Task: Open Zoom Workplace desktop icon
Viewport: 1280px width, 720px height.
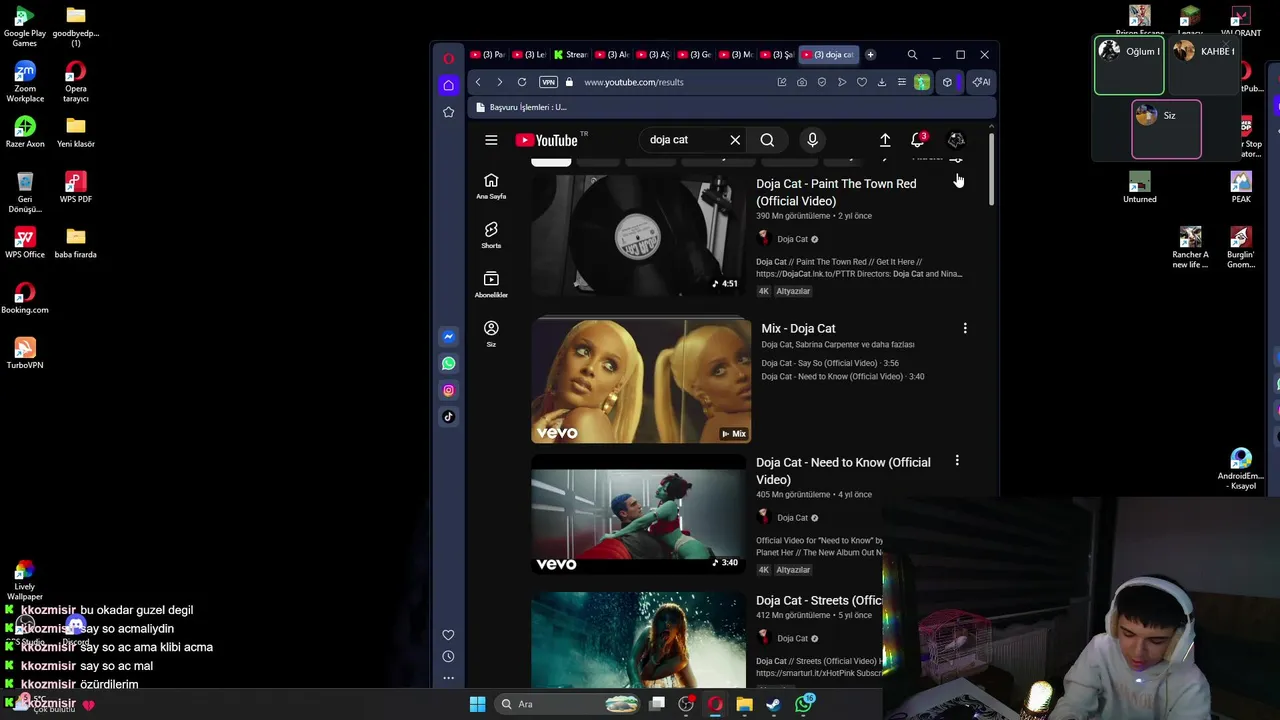Action: 25,82
